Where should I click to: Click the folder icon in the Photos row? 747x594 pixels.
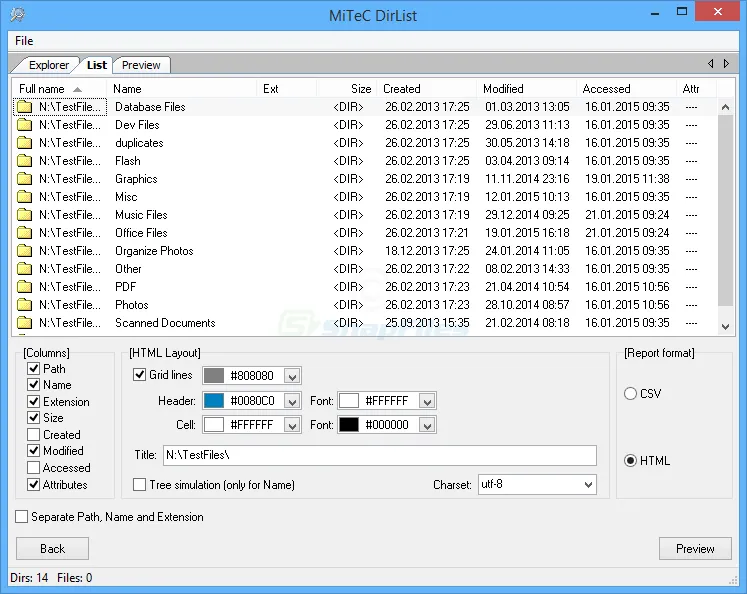click(x=24, y=305)
